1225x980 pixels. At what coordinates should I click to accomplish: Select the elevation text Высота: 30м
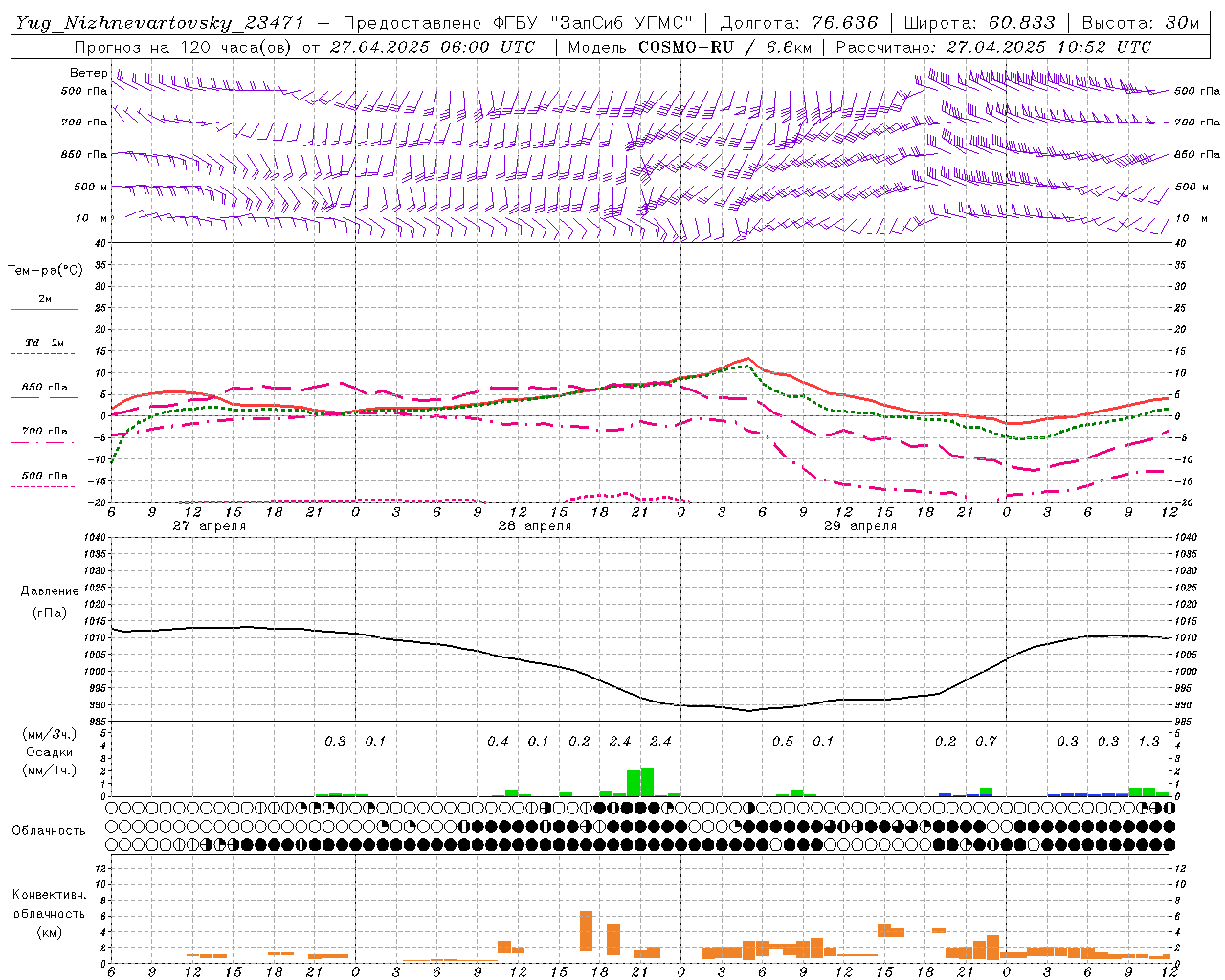(x=1140, y=23)
